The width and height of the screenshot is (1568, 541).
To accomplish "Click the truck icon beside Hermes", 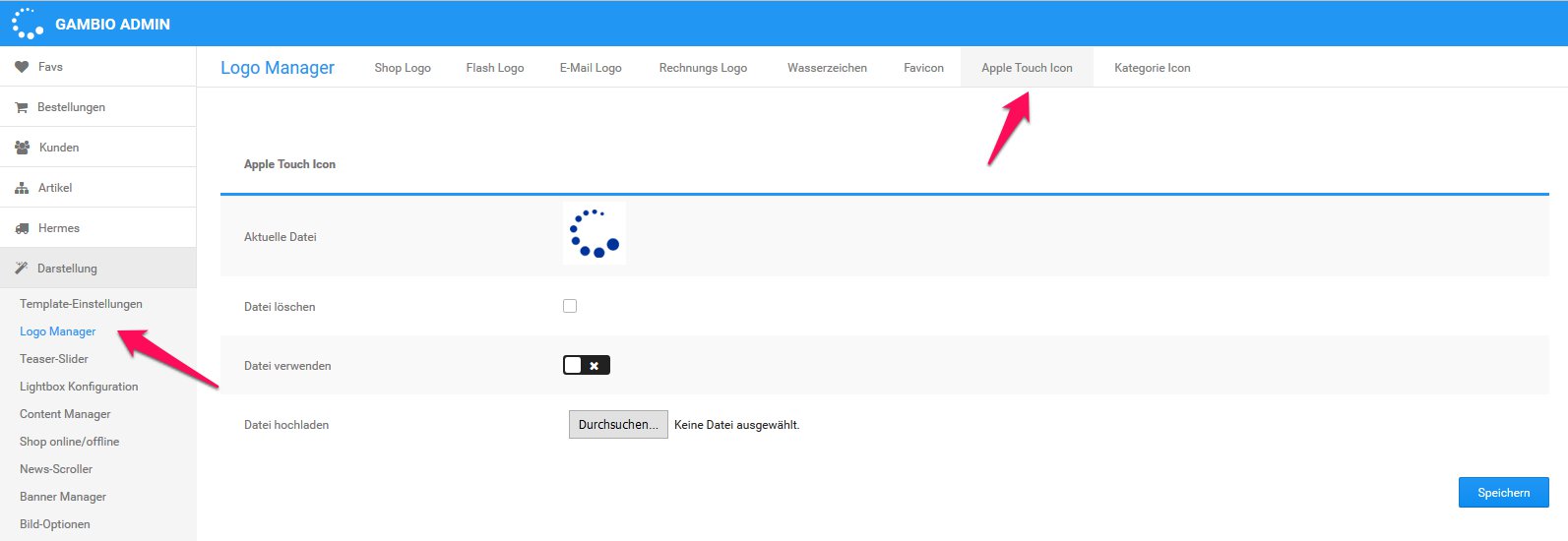I will coord(22,228).
